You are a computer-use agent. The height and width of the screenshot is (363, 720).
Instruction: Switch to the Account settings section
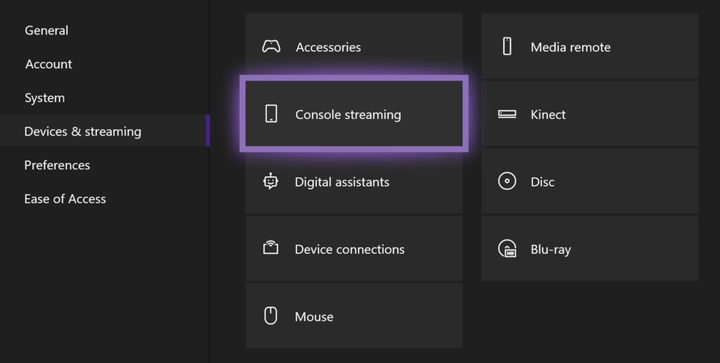point(49,64)
